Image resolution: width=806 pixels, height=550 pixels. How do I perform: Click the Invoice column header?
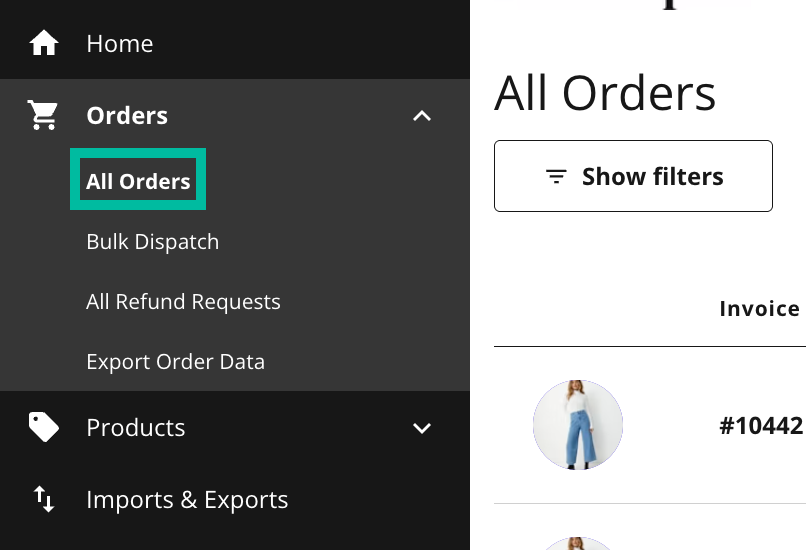pos(760,309)
